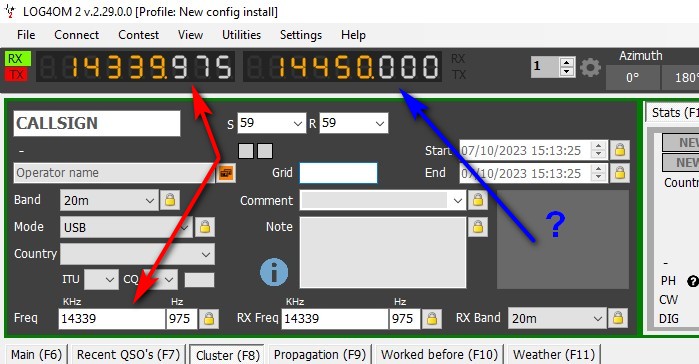Toggle the lock beside the Comment field
Viewport: 699px width, 364px height.
[x=477, y=200]
